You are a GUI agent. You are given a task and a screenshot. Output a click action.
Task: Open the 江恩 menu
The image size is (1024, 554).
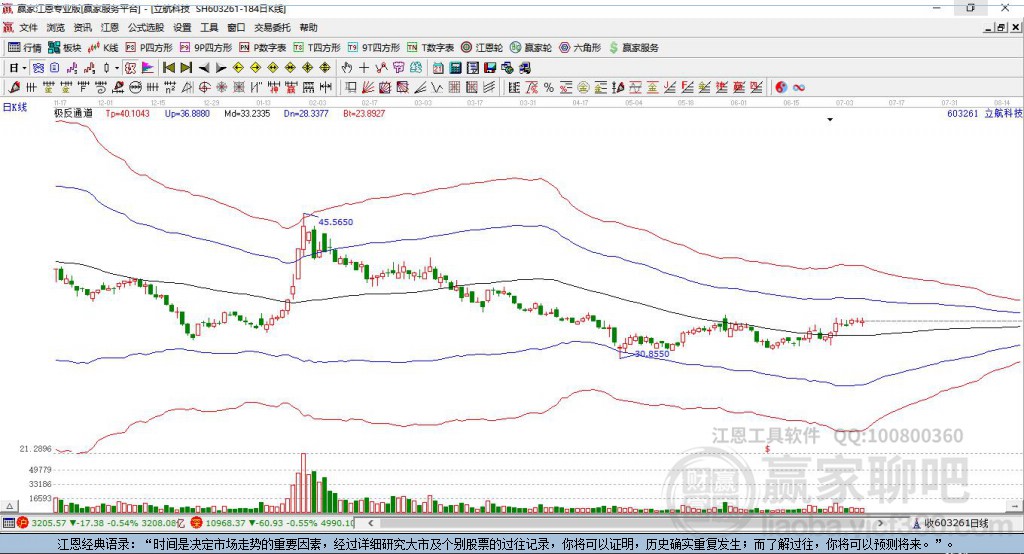coord(110,27)
